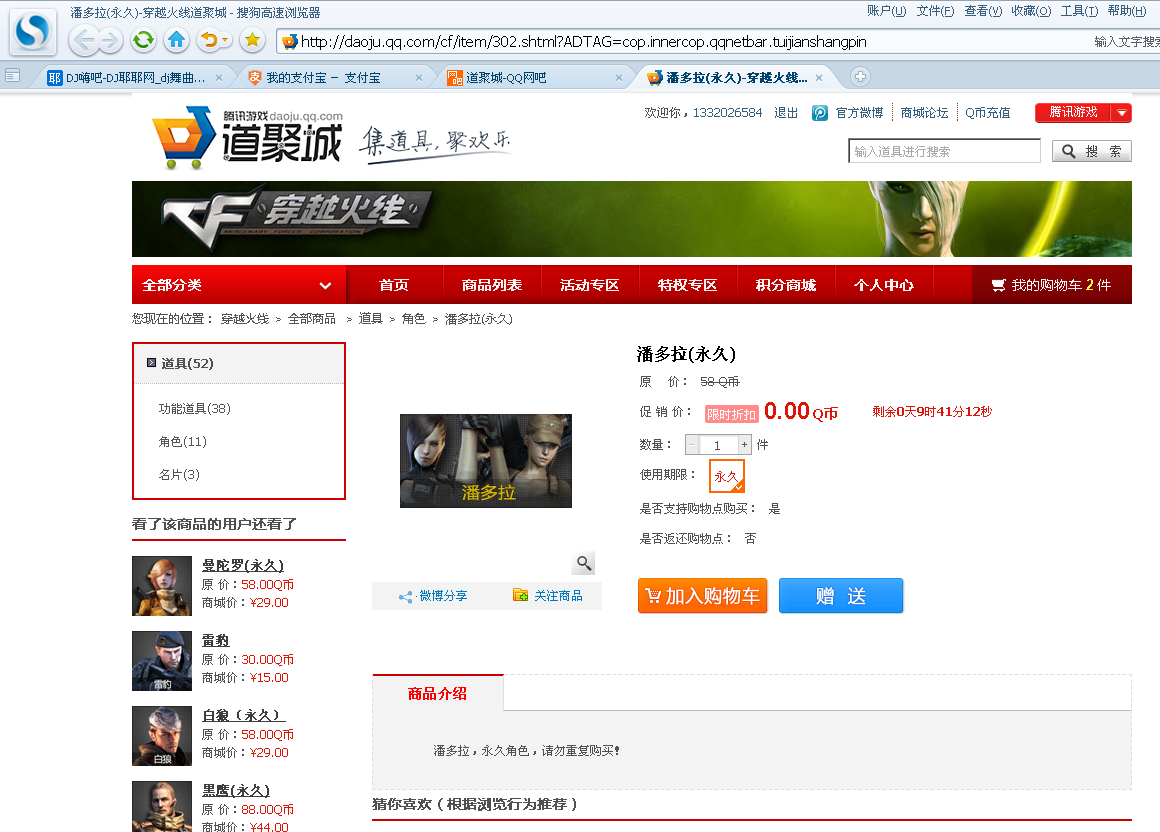Close the 我的支付宝 tab
The height and width of the screenshot is (832, 1160).
pyautogui.click(x=419, y=78)
